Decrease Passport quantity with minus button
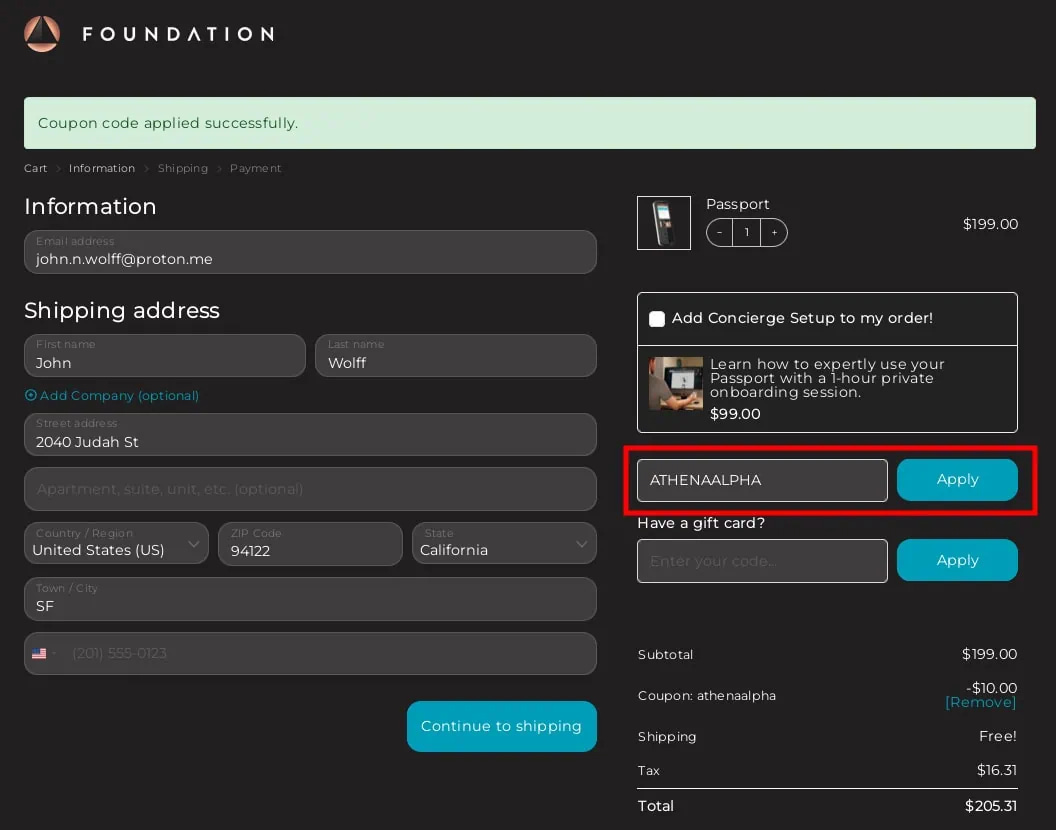 719,232
